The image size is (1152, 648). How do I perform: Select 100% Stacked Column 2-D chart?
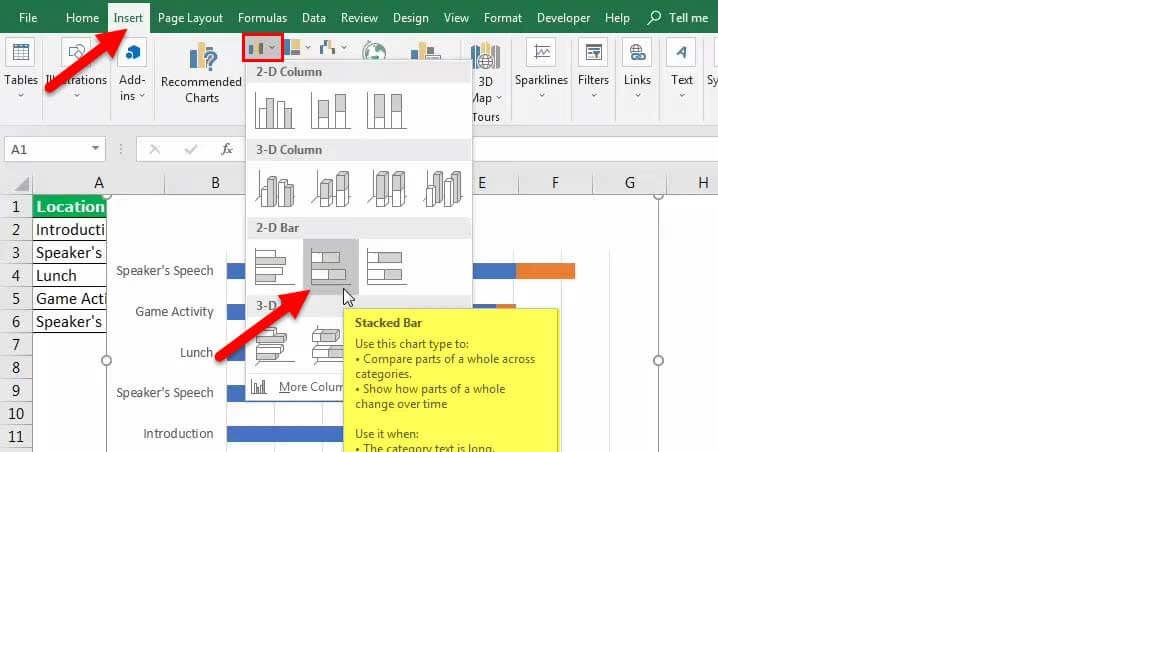click(x=386, y=111)
